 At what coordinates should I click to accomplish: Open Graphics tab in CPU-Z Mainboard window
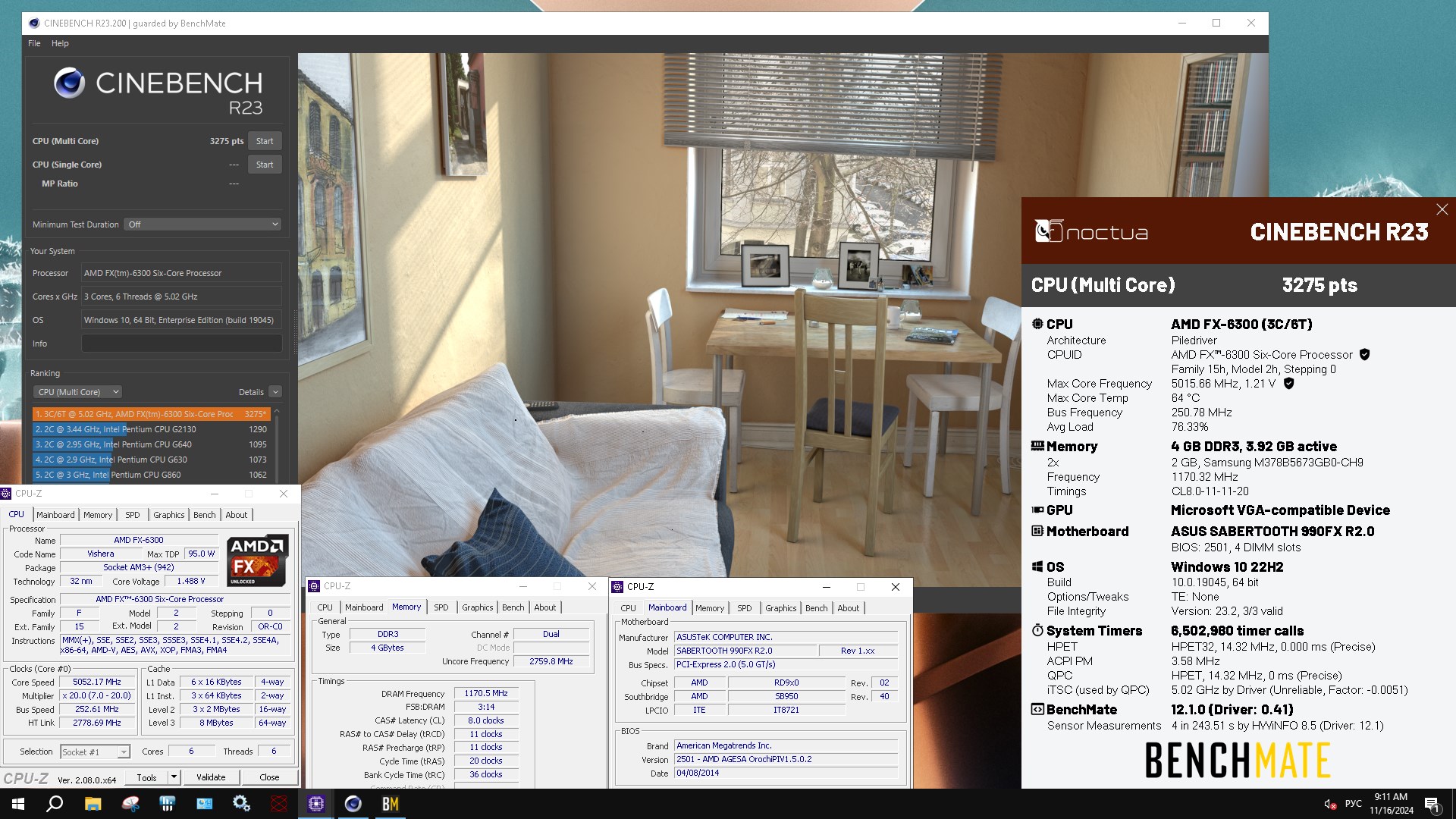pos(780,608)
